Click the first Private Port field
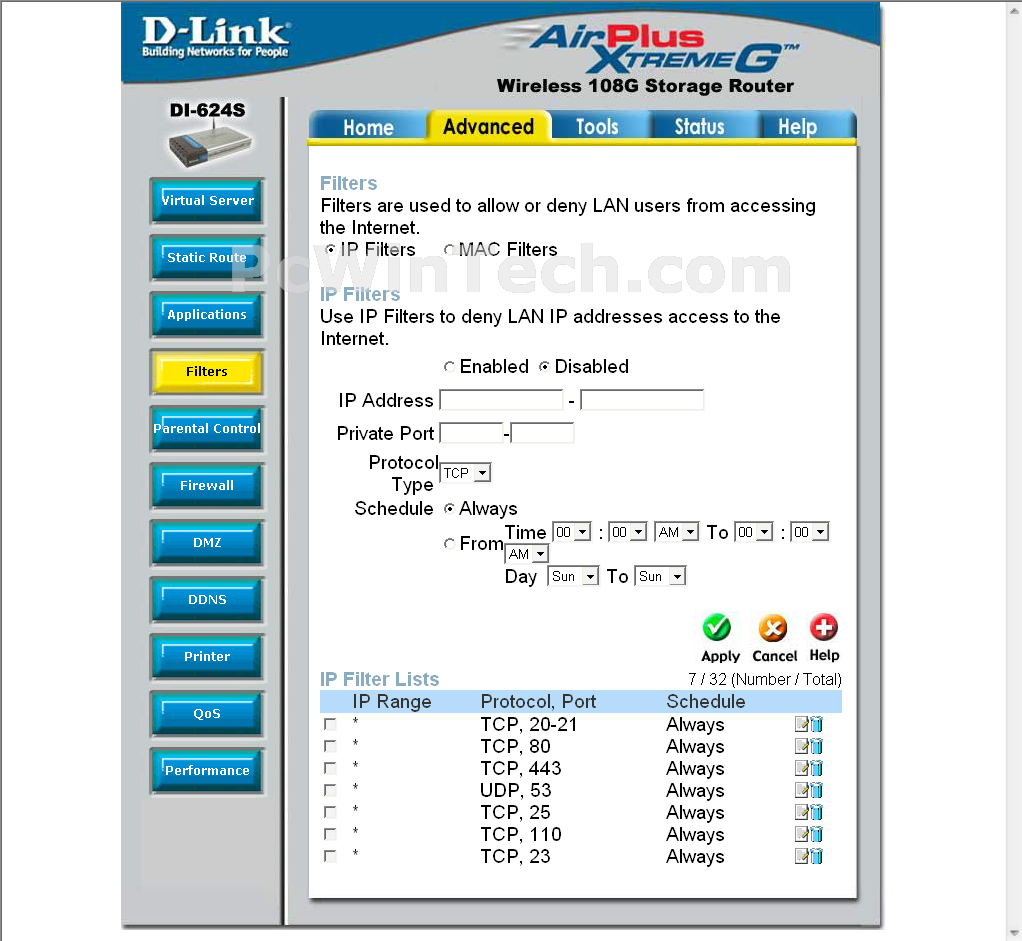The height and width of the screenshot is (941, 1022). (471, 433)
